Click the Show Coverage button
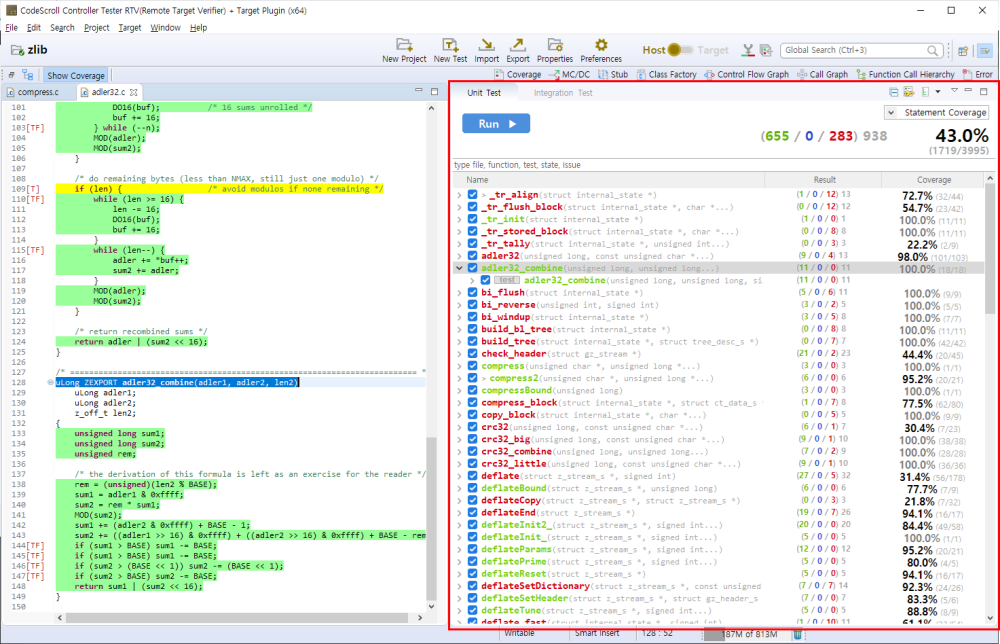Screen dimensions: 1000x644 pyautogui.click(x=76, y=75)
